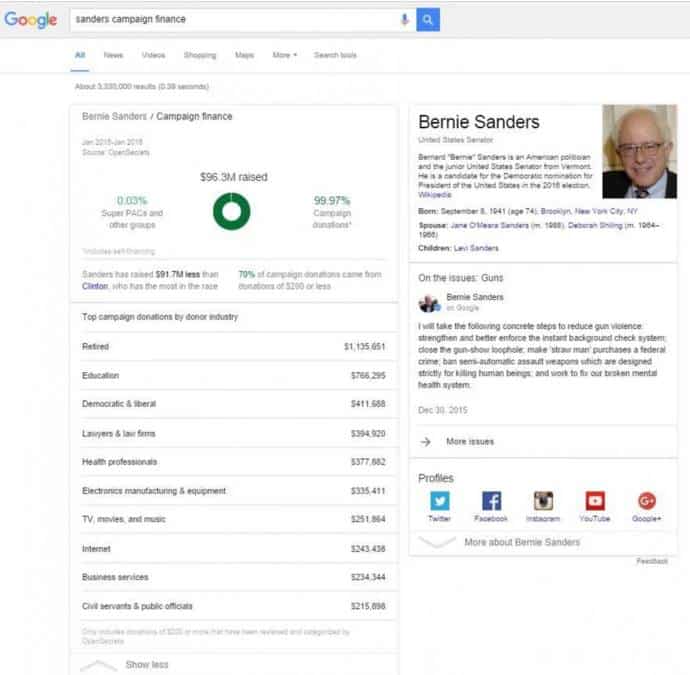Screen dimensions: 690x675
Task: Click the Bernie Sanders name in the issues card
Action: (475, 297)
